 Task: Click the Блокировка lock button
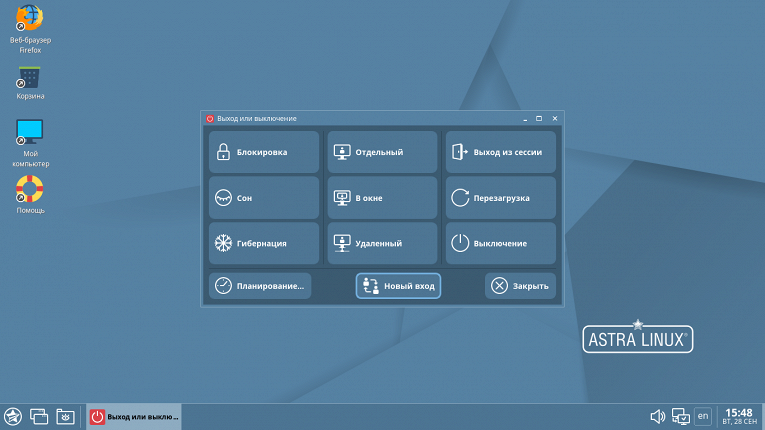tap(264, 152)
